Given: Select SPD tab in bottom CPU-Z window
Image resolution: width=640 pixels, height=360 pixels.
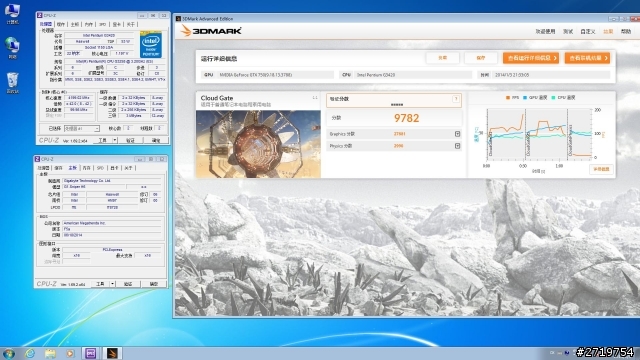Looking at the screenshot, I should [x=100, y=168].
